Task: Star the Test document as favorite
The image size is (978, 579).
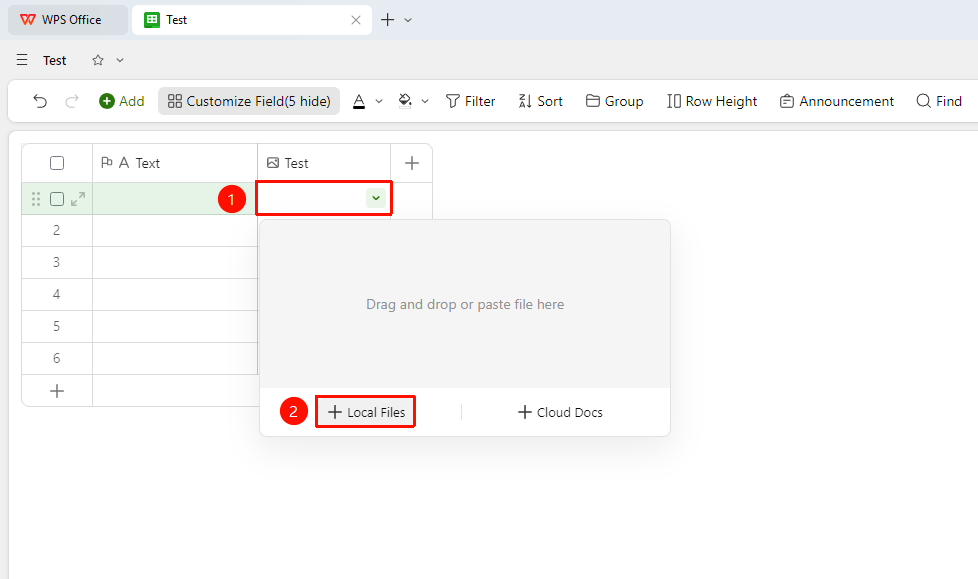Action: click(x=98, y=60)
